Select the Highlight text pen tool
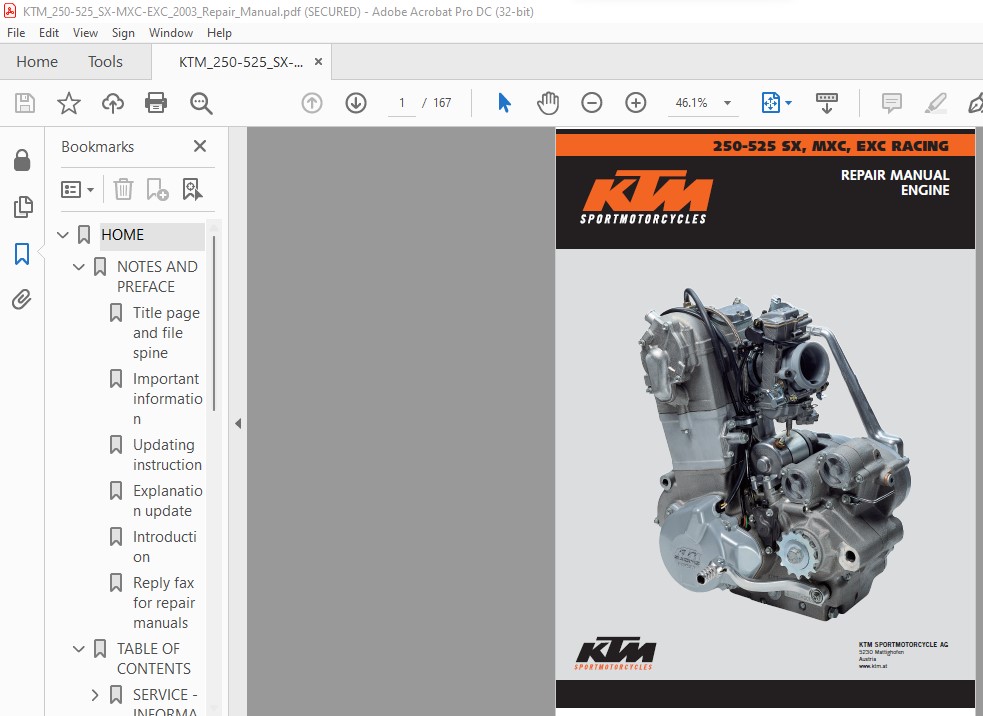983x716 pixels. tap(935, 103)
